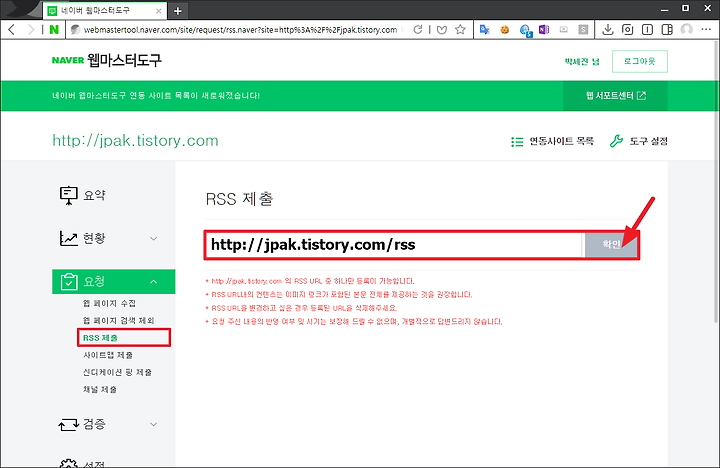Click the jpak.tistory.com site heading
Viewport: 720px width, 468px height.
pyautogui.click(x=135, y=141)
